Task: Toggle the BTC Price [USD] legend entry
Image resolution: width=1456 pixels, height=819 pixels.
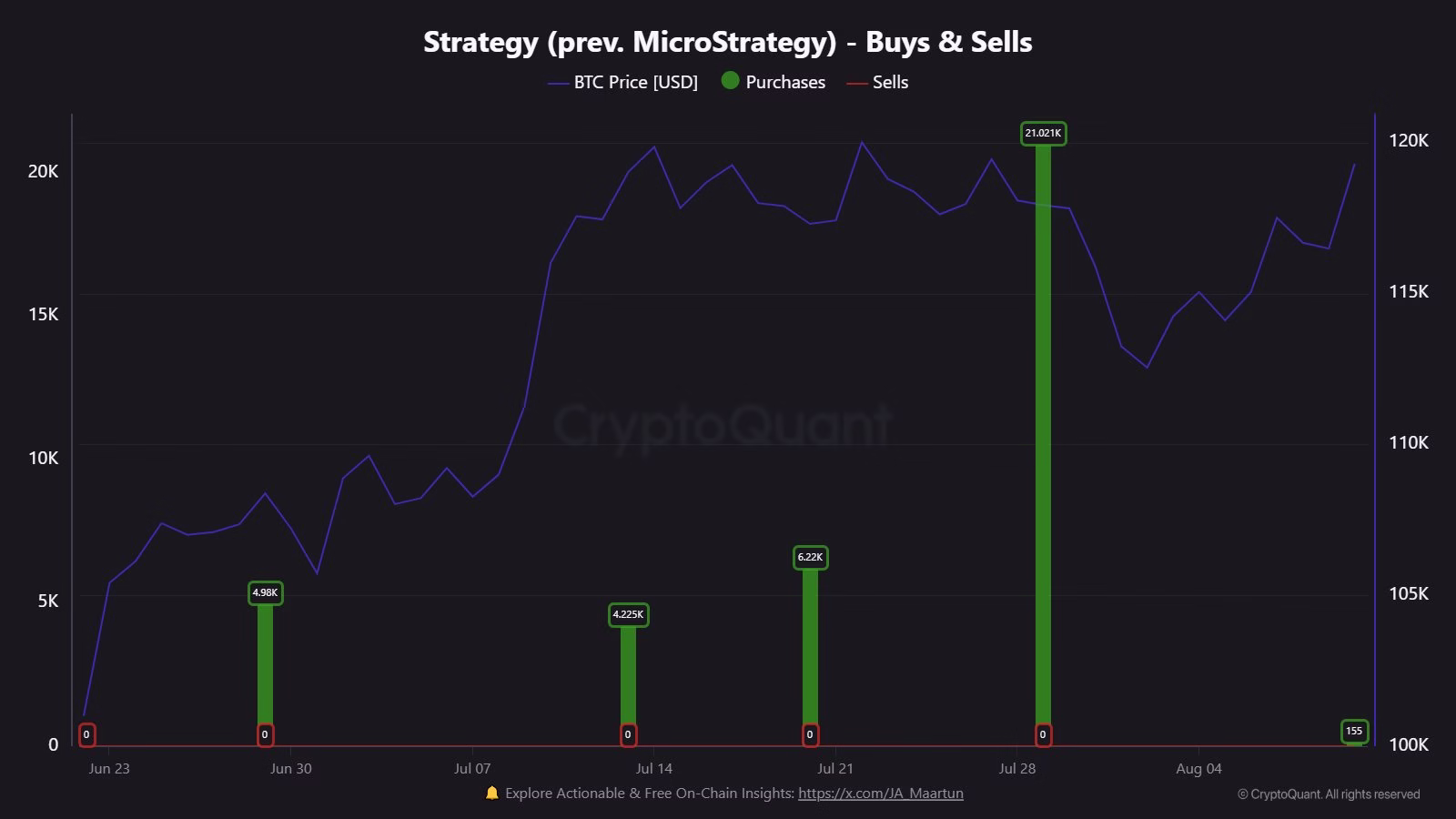Action: (x=622, y=82)
